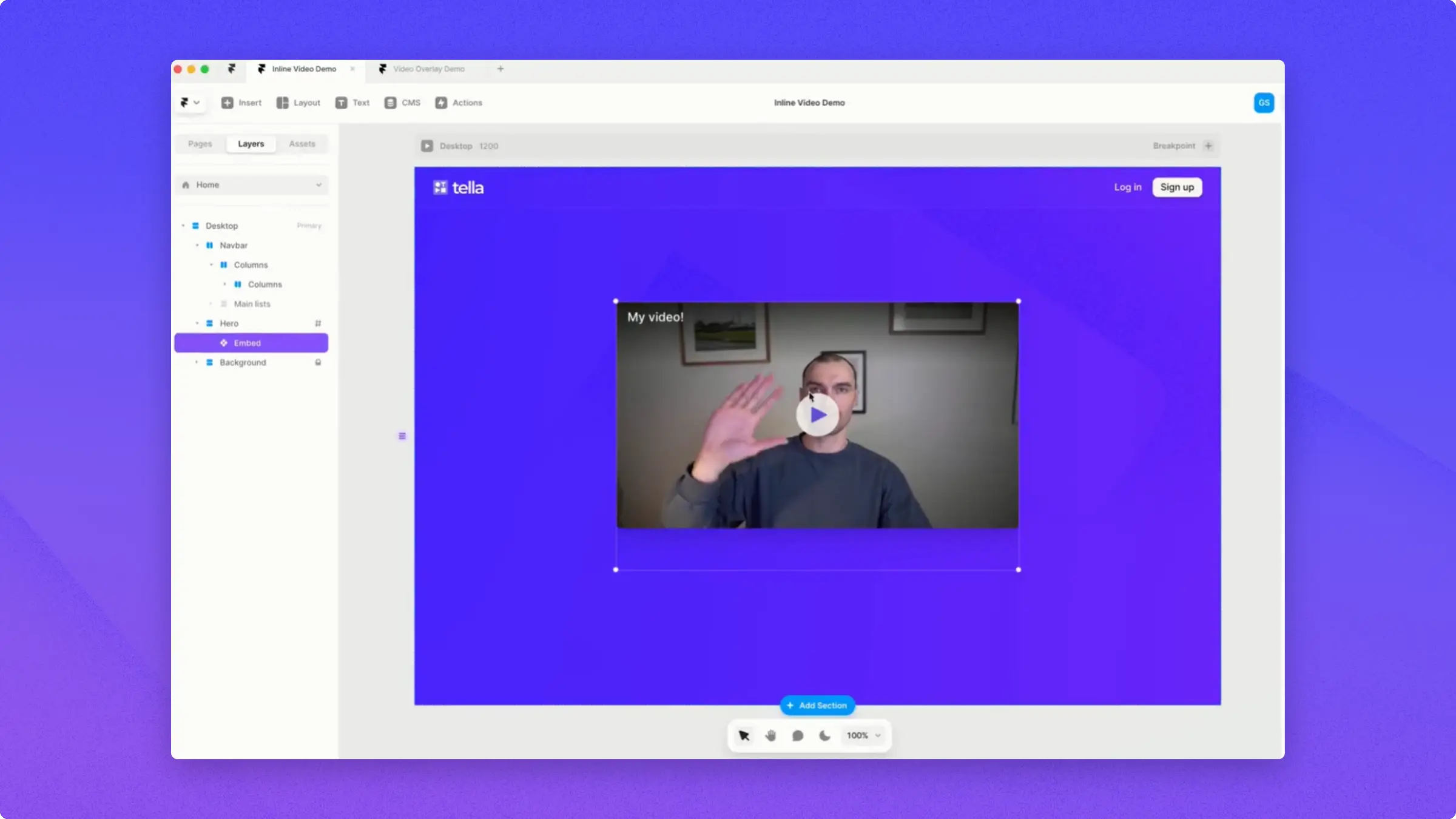Image resolution: width=1456 pixels, height=819 pixels.
Task: Open the Layout panel
Action: [298, 103]
